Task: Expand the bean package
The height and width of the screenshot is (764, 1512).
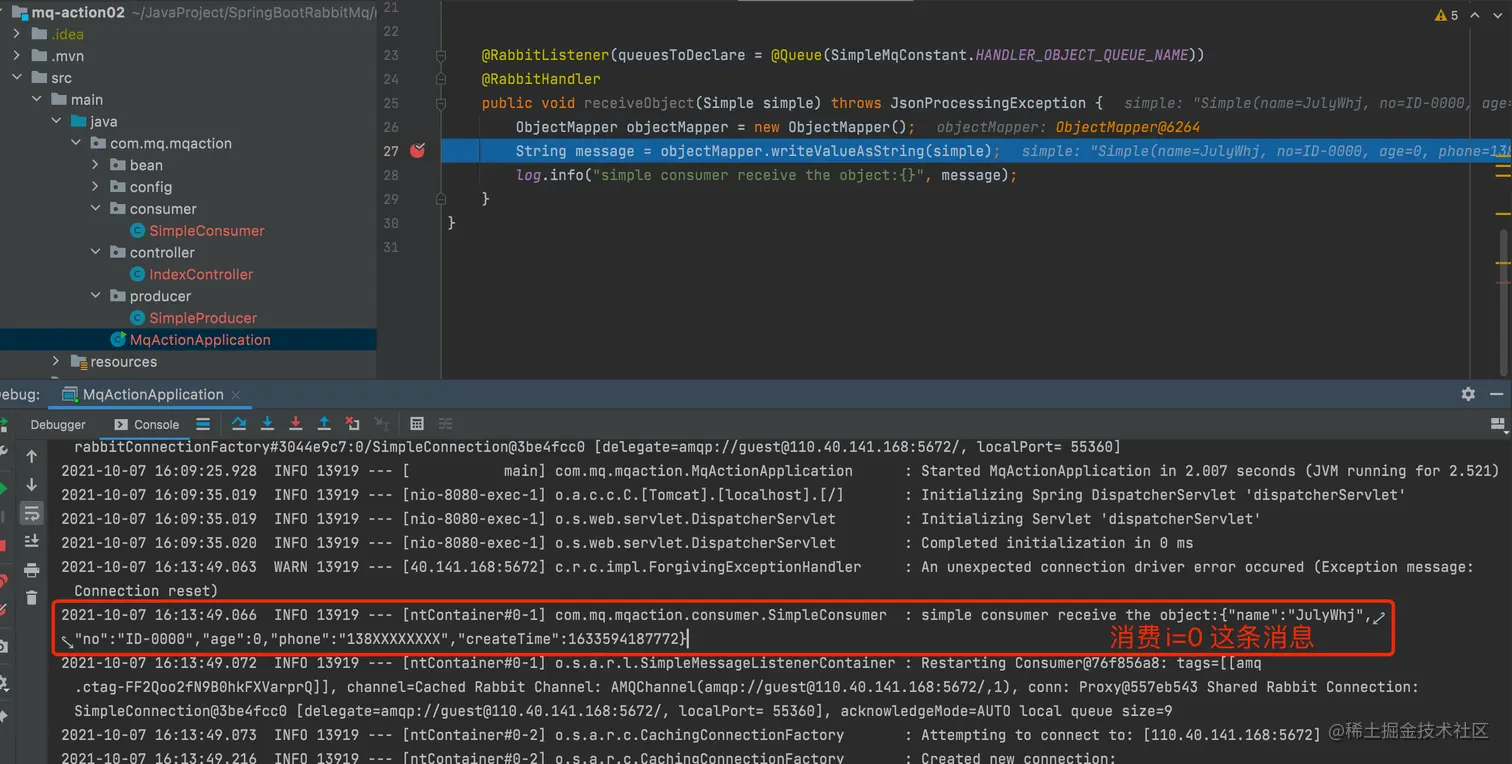Action: click(96, 165)
